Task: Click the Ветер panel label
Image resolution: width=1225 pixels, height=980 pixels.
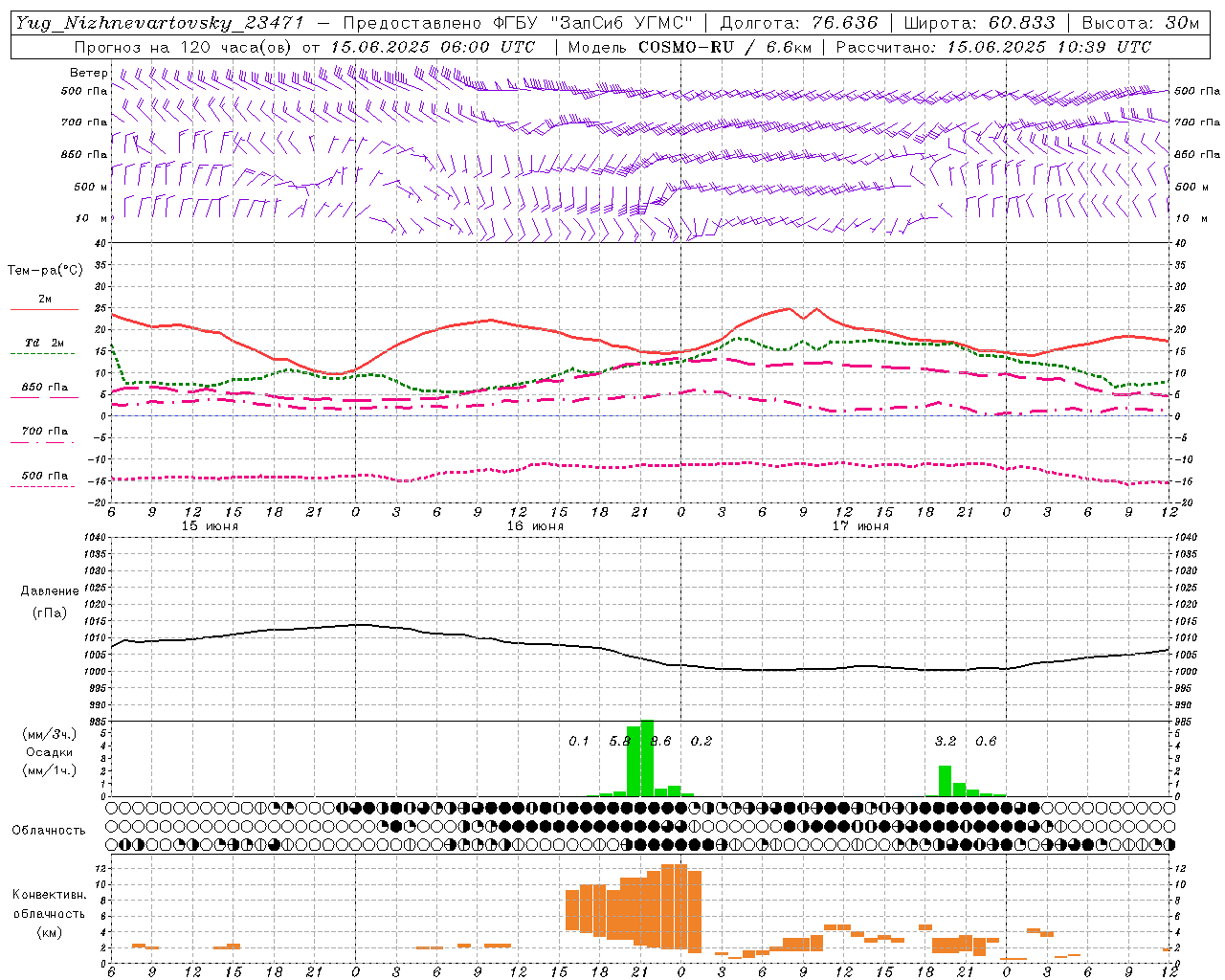Action: click(89, 73)
